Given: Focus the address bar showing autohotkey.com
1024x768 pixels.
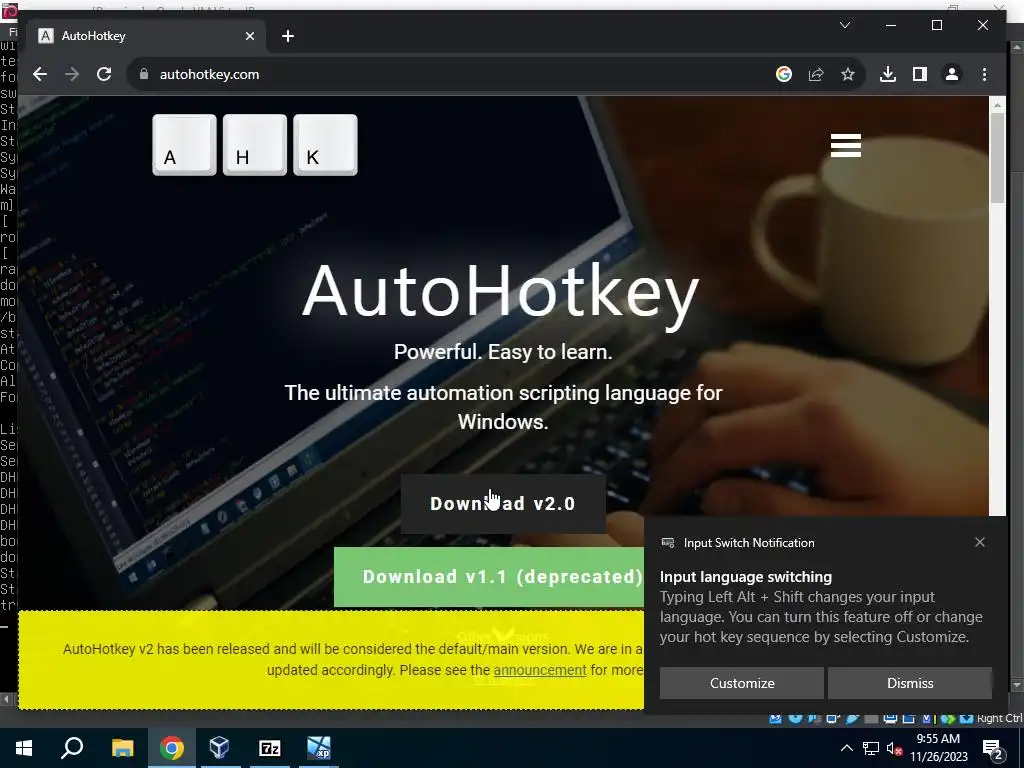Looking at the screenshot, I should click(457, 74).
